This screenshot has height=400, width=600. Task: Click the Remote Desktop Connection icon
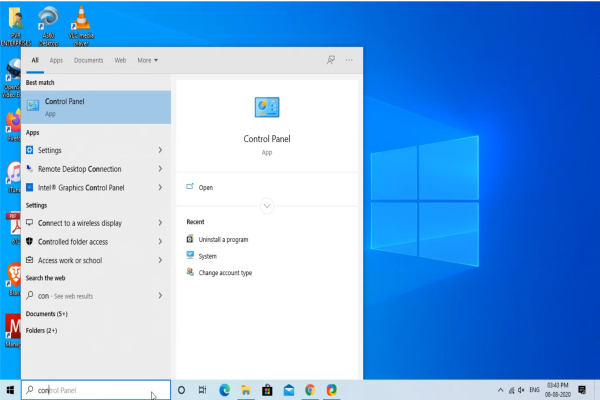[29, 169]
